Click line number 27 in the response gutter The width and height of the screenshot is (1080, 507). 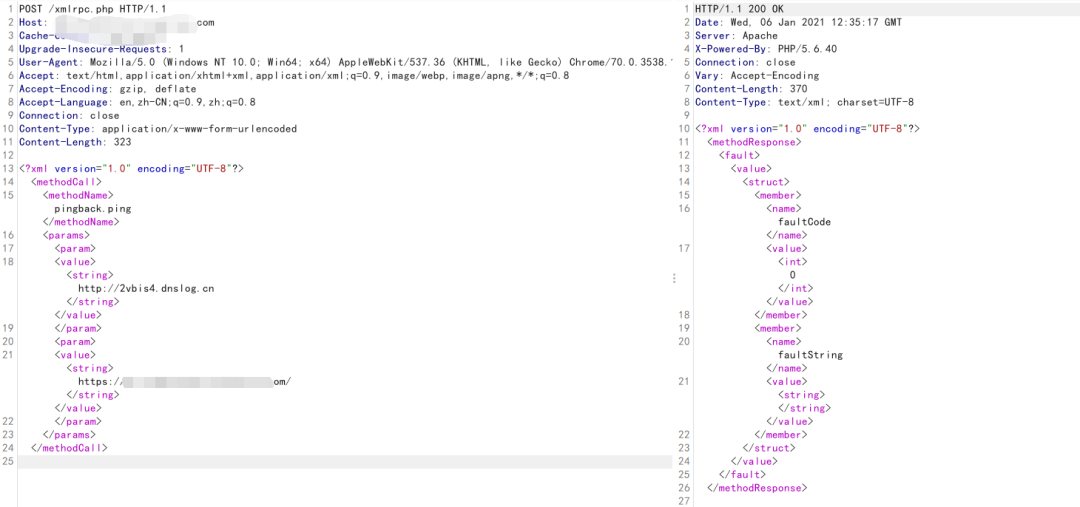(684, 501)
